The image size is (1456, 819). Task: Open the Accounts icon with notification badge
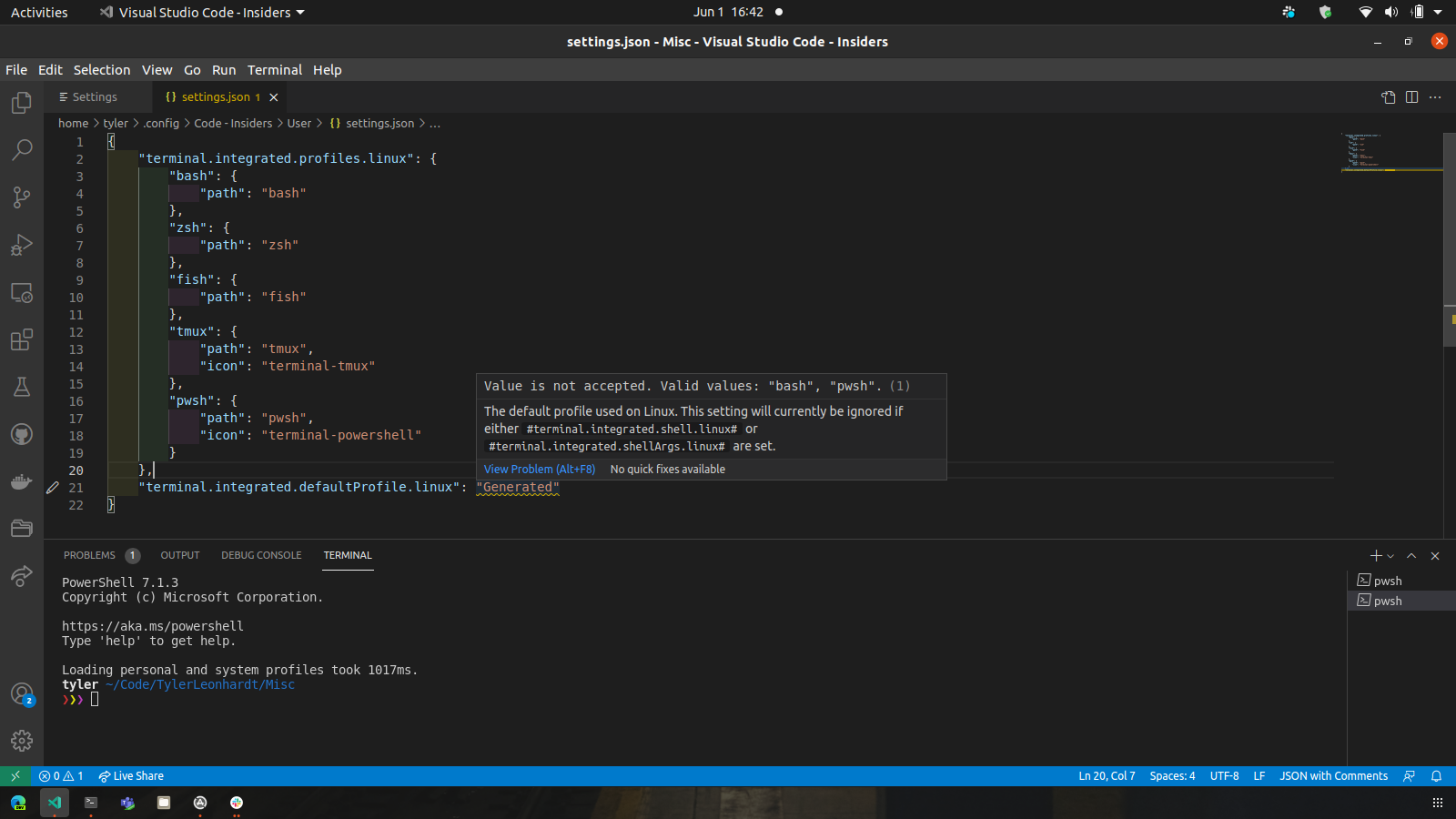21,693
